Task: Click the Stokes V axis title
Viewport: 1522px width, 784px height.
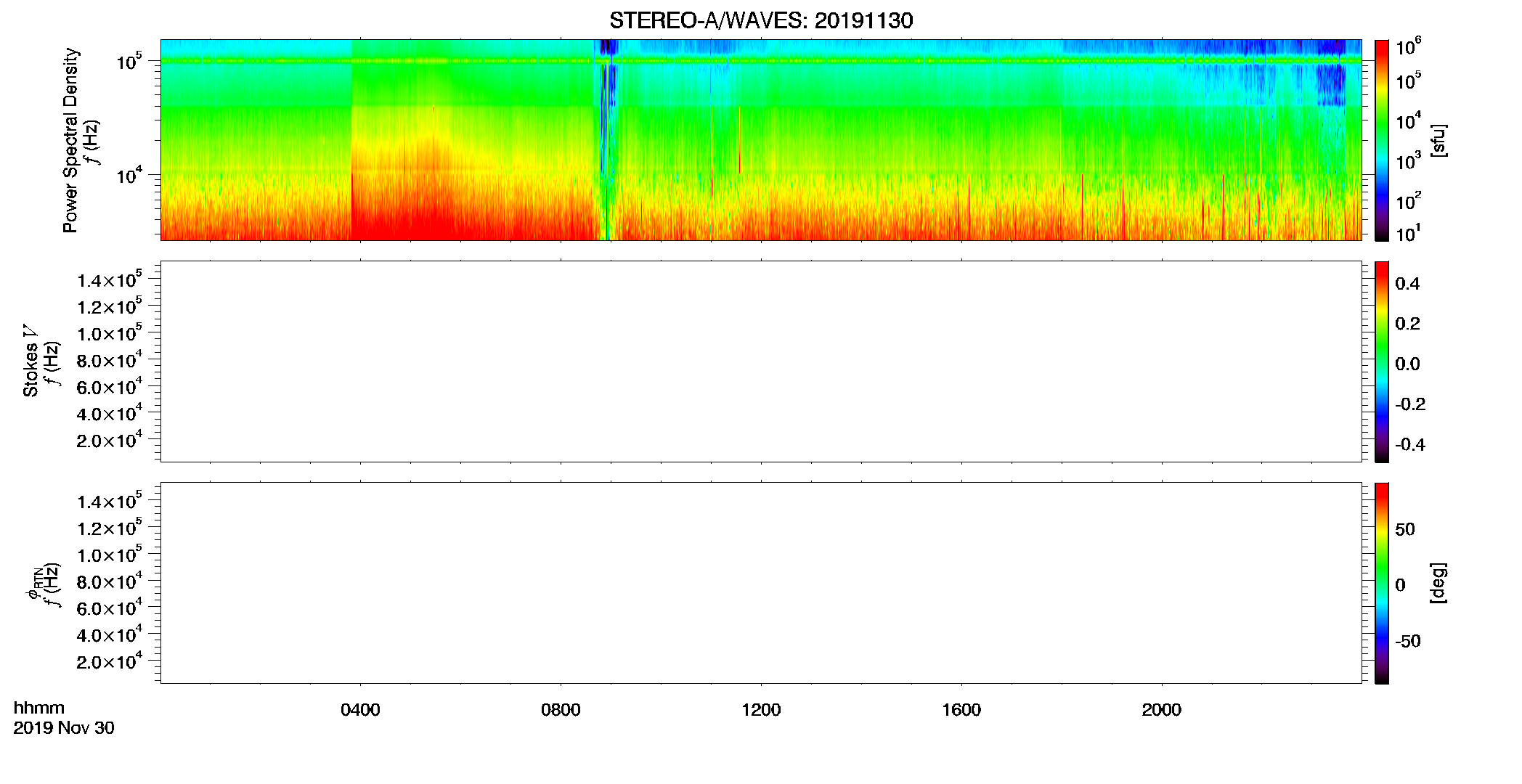Action: (x=30, y=362)
